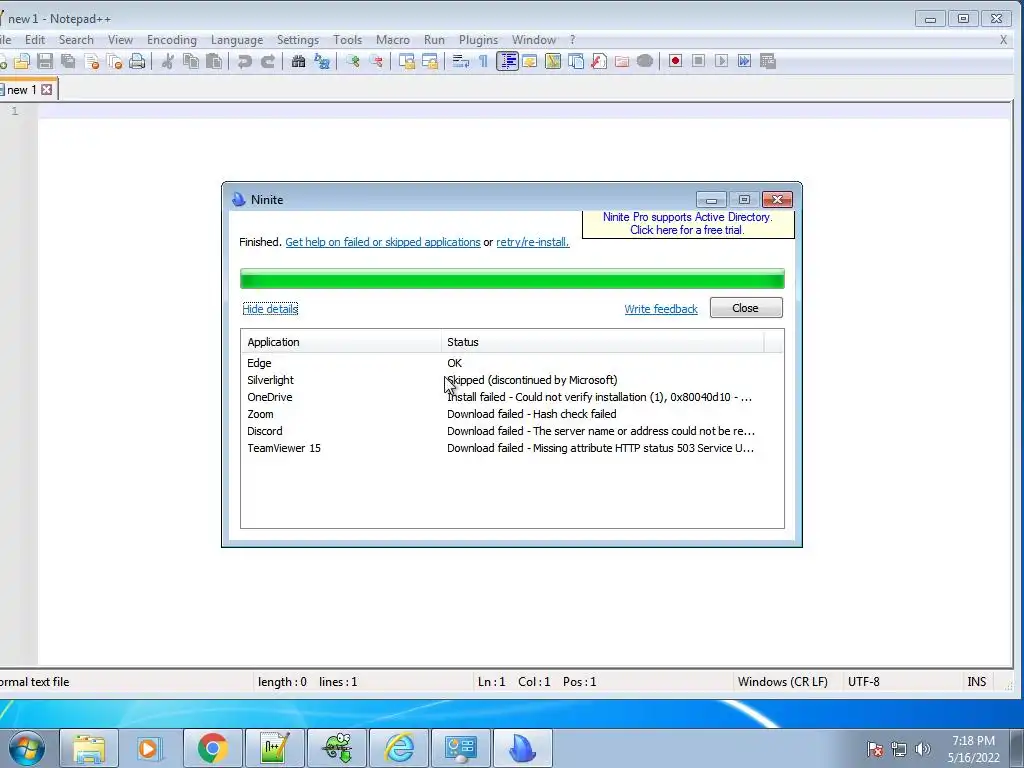Click the Print icon in Notepad++ toolbar

(x=137, y=61)
